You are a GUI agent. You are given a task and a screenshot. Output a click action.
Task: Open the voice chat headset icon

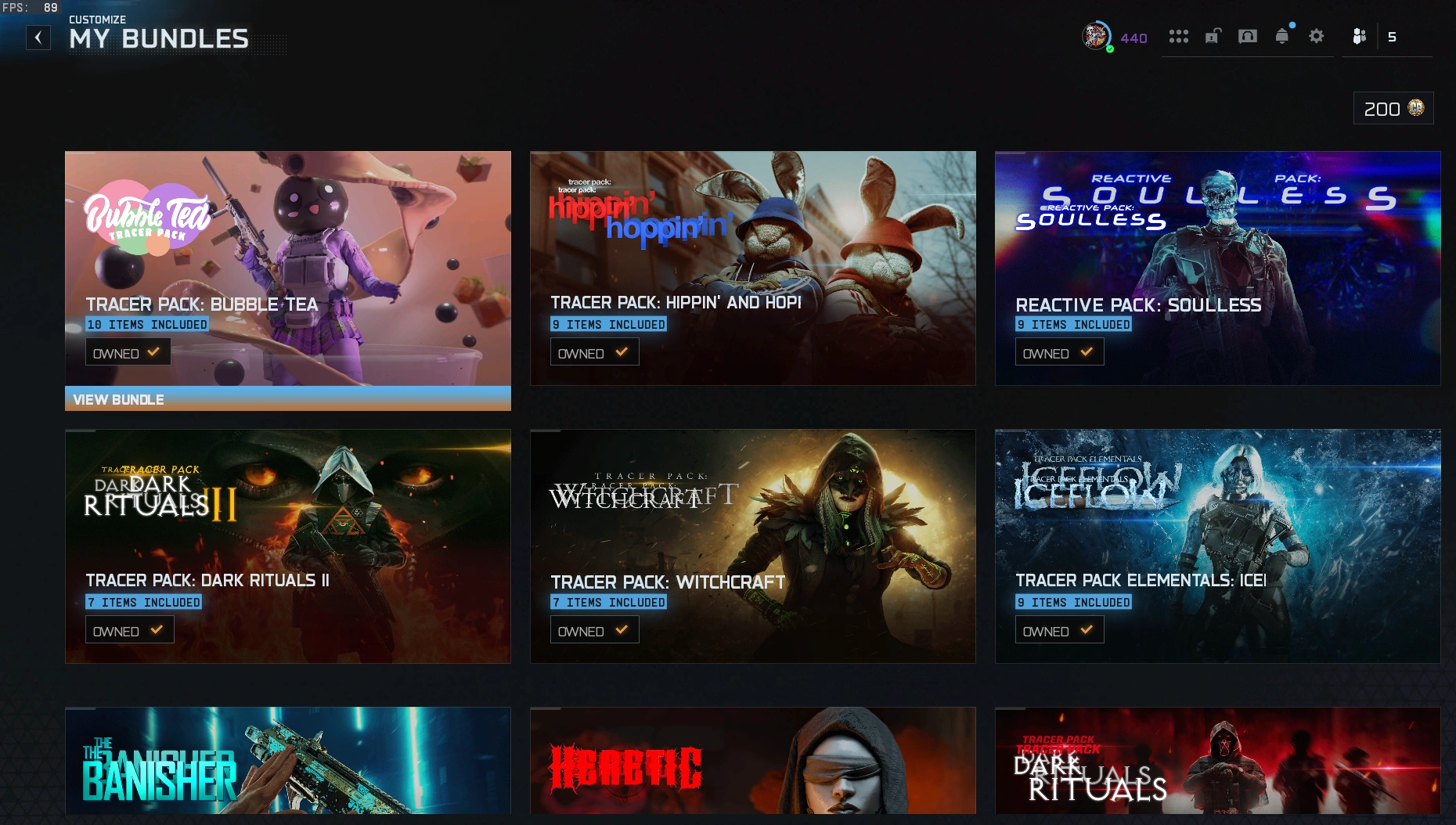click(x=1248, y=36)
